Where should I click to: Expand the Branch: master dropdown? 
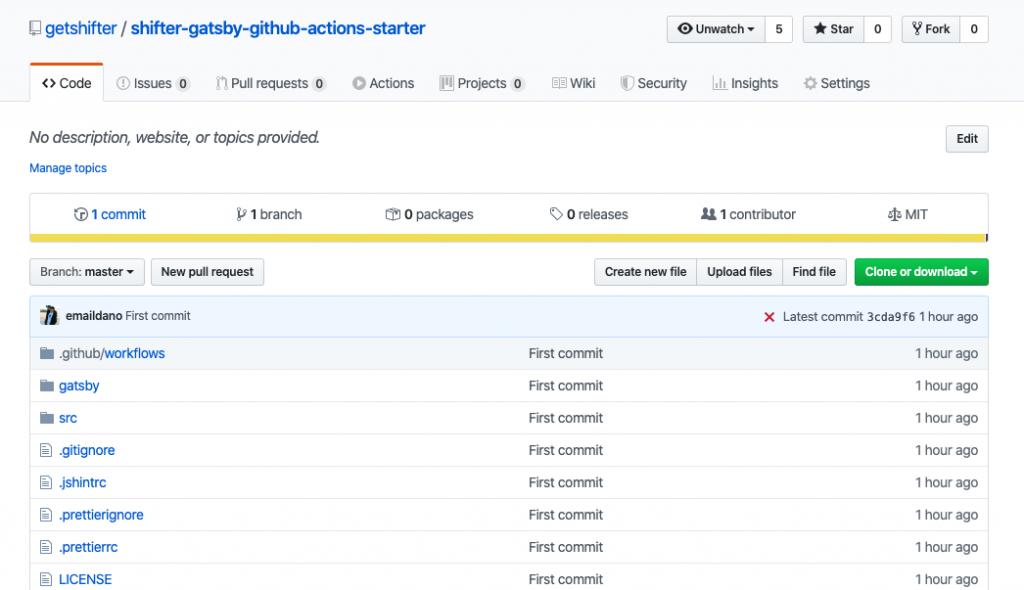coord(87,272)
